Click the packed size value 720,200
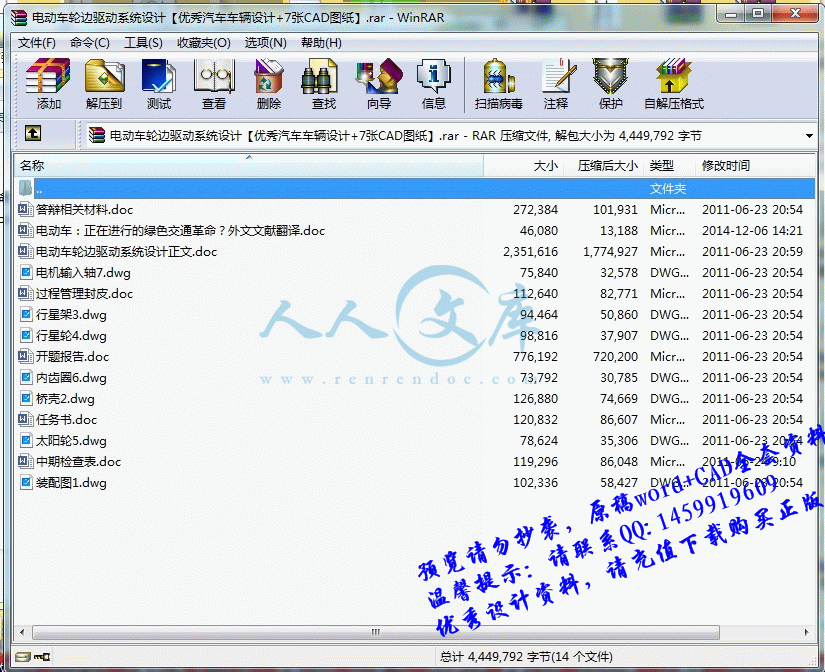The image size is (825, 672). (615, 357)
